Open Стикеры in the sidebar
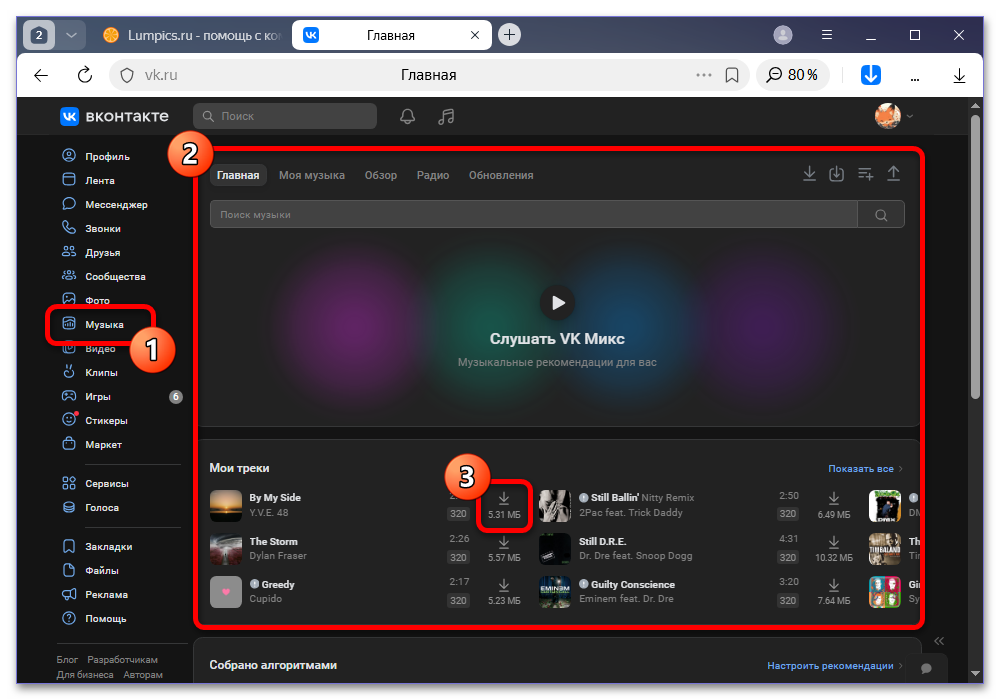This screenshot has height=700, width=1000. [95, 421]
